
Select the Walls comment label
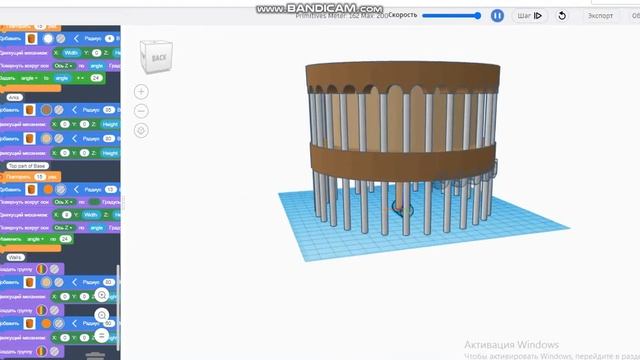tap(16, 258)
